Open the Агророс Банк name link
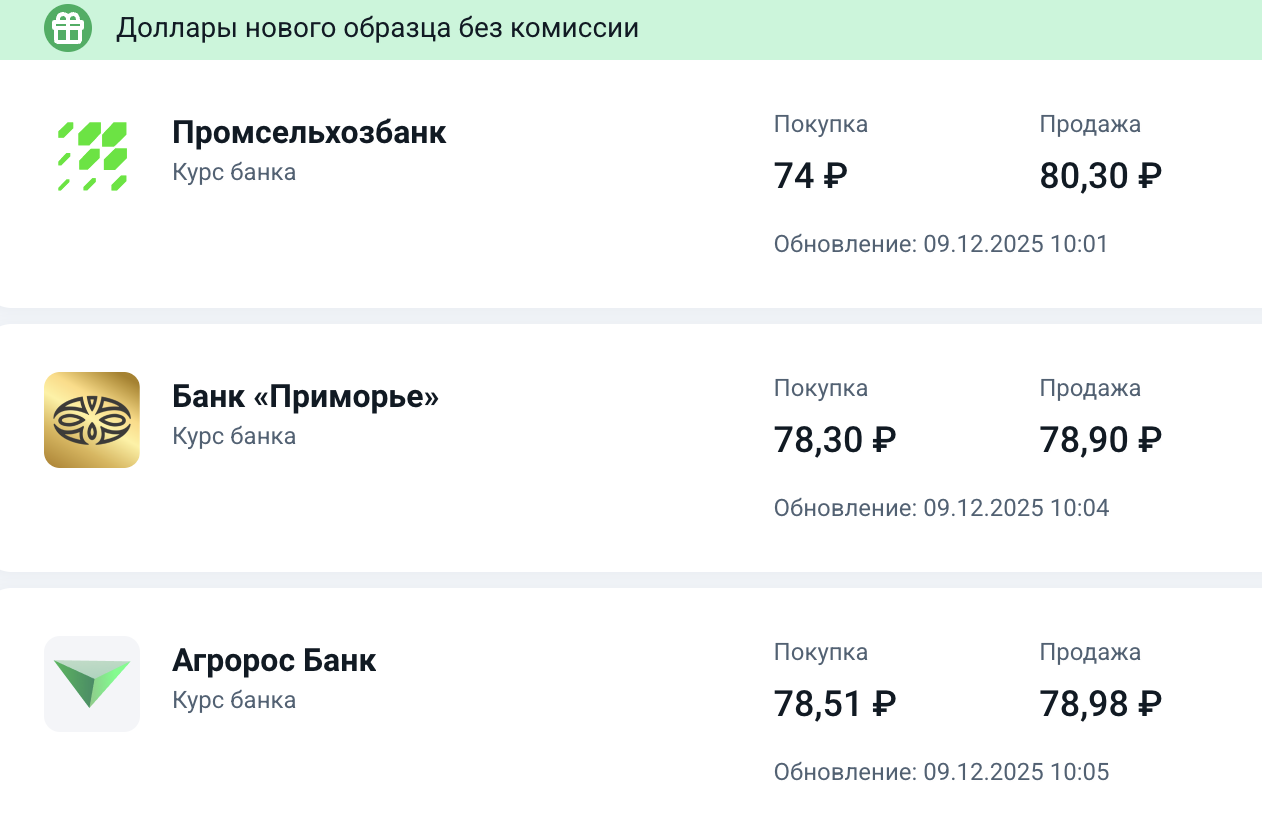 (274, 661)
